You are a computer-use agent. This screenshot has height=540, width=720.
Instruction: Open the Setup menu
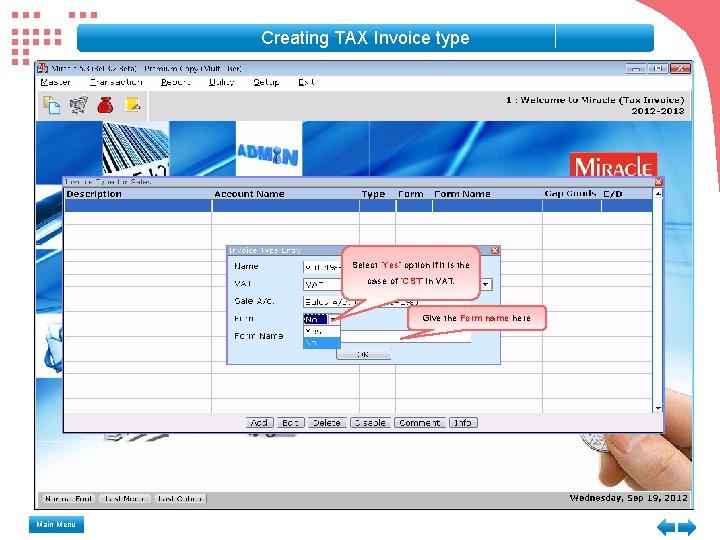pyautogui.click(x=266, y=82)
